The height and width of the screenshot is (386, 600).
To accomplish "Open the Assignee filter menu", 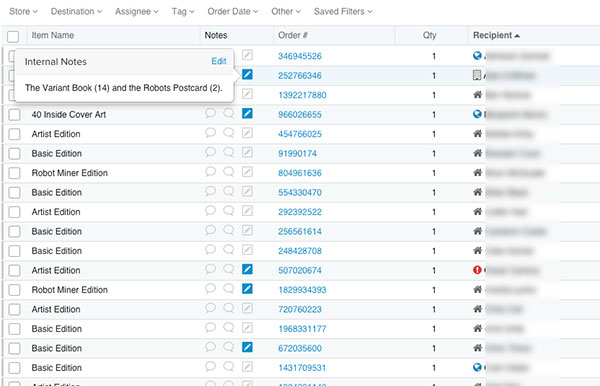I will click(x=137, y=11).
